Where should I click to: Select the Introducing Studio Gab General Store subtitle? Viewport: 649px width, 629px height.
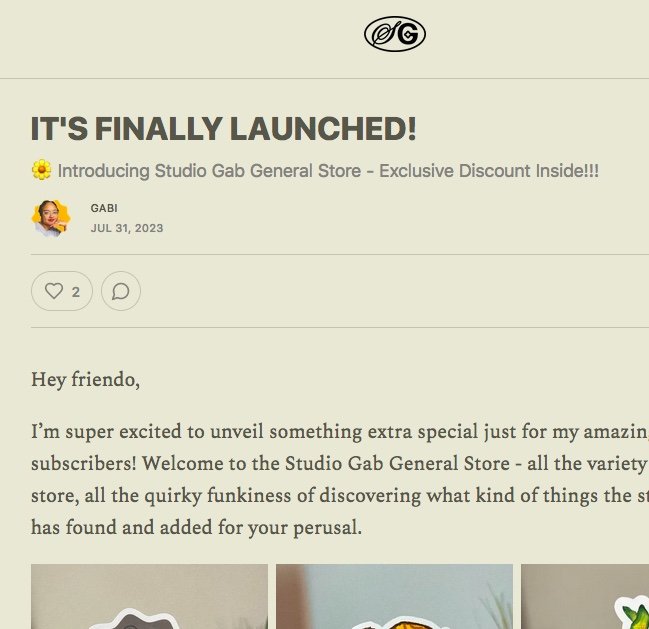tap(328, 170)
